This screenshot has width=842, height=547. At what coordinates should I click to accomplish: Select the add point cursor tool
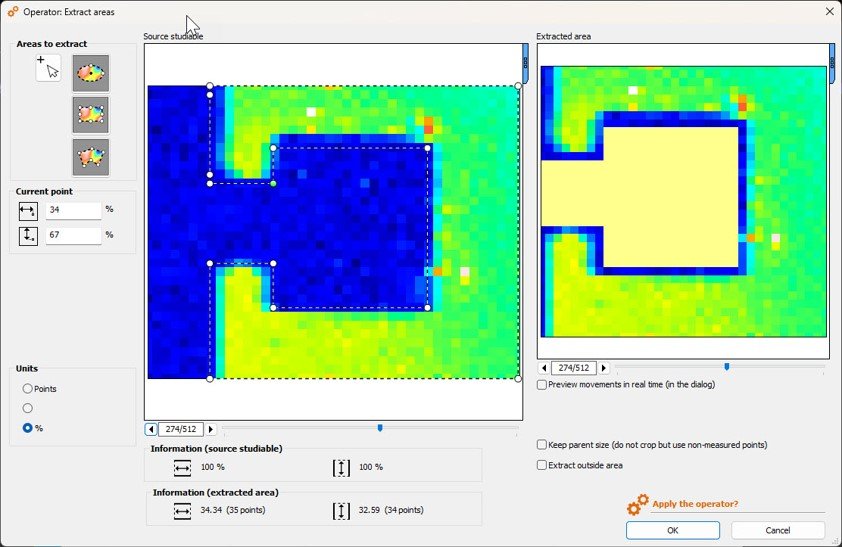tap(48, 68)
